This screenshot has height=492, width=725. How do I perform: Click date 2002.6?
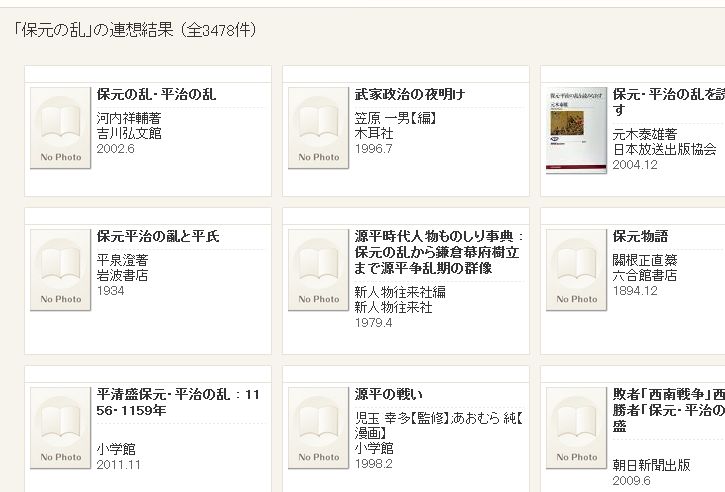tap(116, 148)
